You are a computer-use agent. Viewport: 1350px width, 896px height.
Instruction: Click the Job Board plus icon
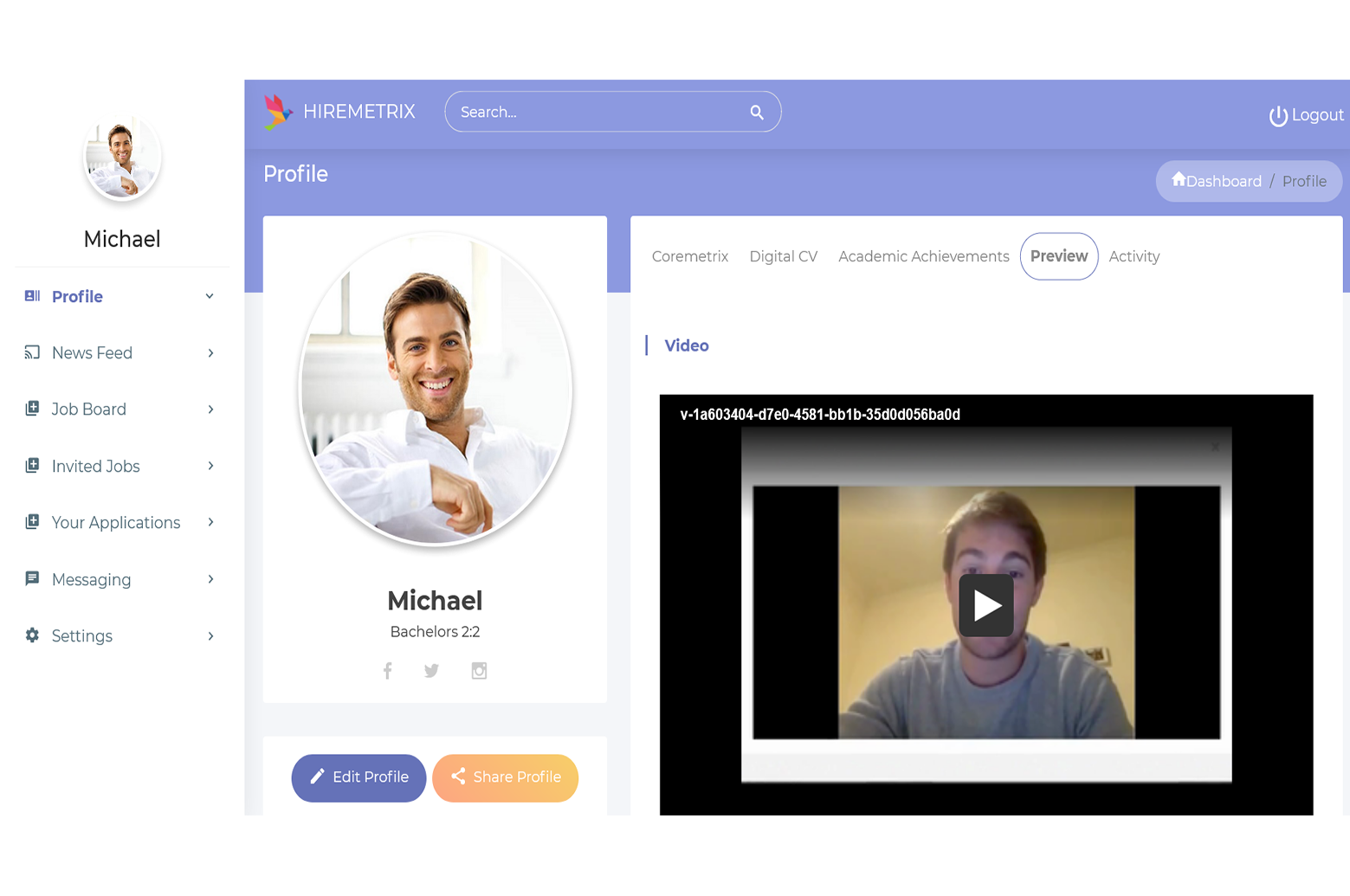[32, 409]
